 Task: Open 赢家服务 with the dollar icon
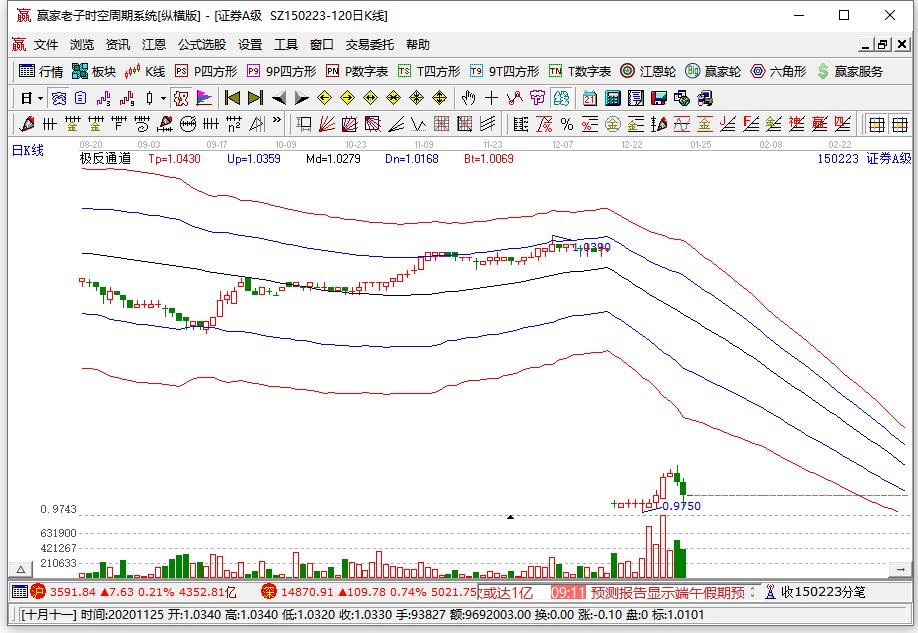(850, 71)
